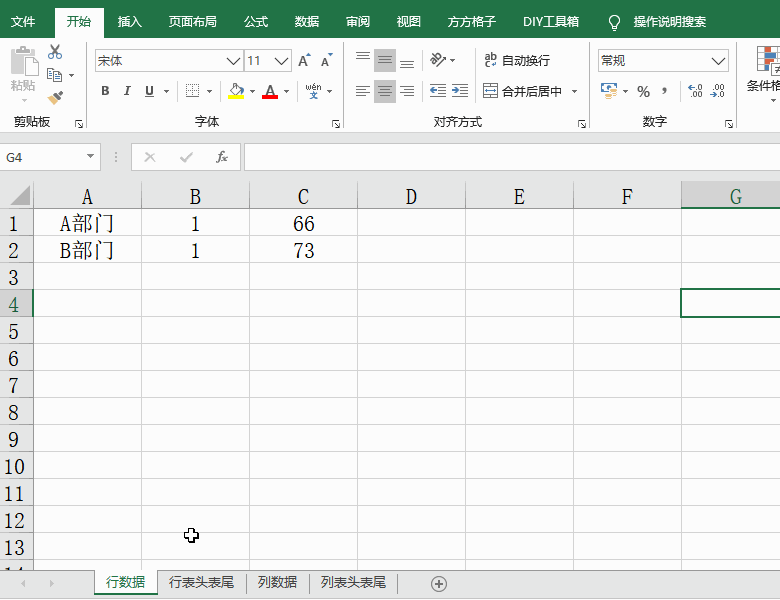
Task: Switch to the 列数据 sheet tab
Action: pos(277,582)
